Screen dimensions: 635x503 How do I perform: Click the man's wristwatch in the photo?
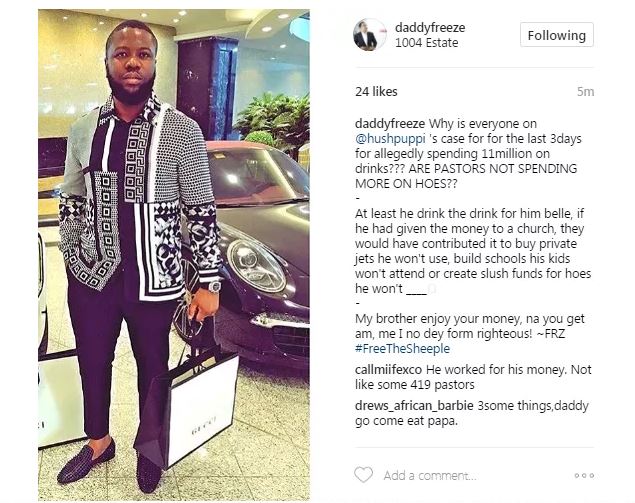[x=213, y=286]
